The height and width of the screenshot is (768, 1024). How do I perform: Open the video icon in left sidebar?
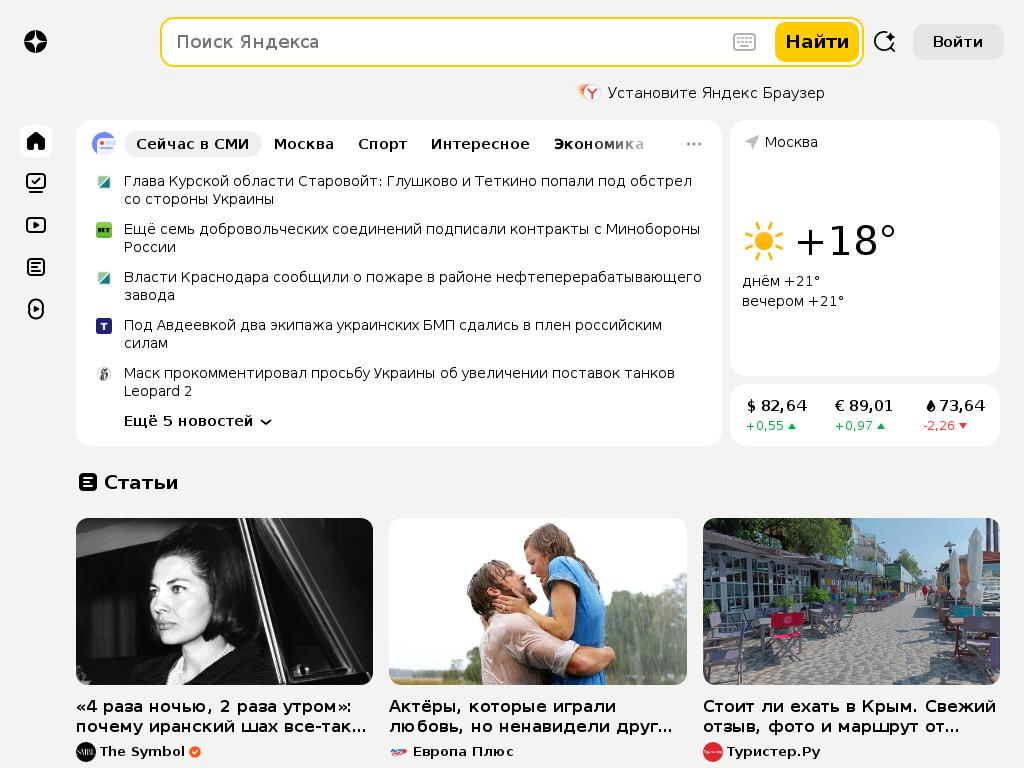(x=36, y=225)
